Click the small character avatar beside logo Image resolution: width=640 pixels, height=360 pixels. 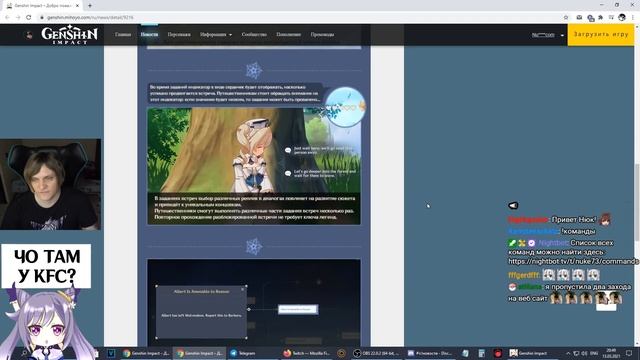pyautogui.click(x=29, y=36)
